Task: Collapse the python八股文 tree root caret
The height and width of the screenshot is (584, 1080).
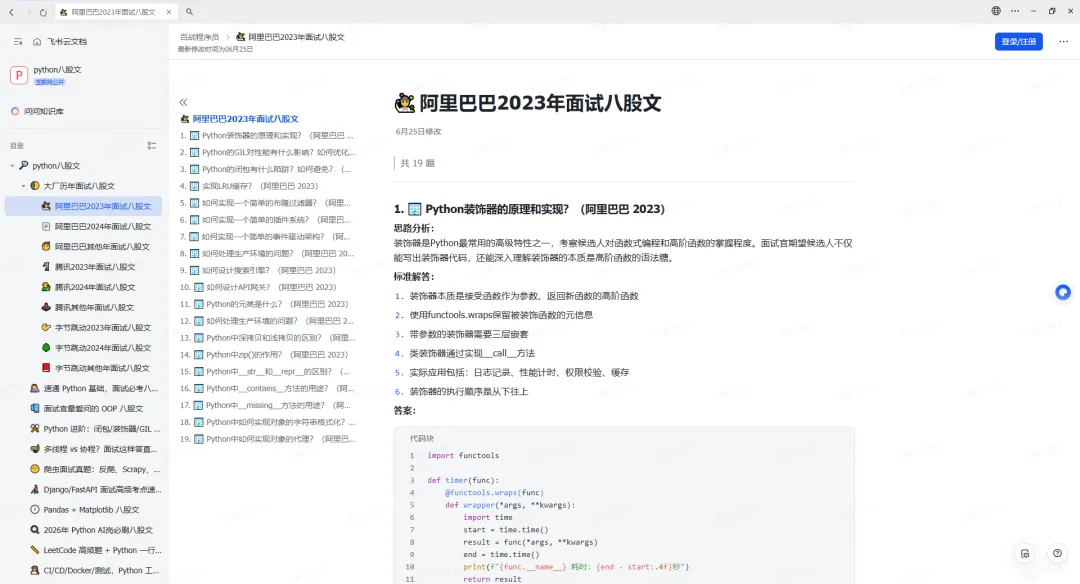Action: [12, 166]
